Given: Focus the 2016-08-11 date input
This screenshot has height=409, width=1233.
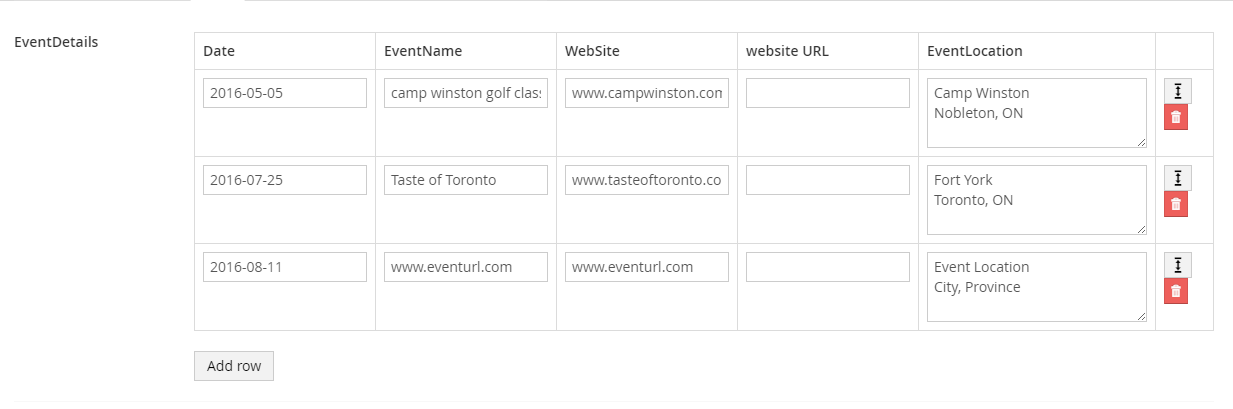Looking at the screenshot, I should pos(285,267).
